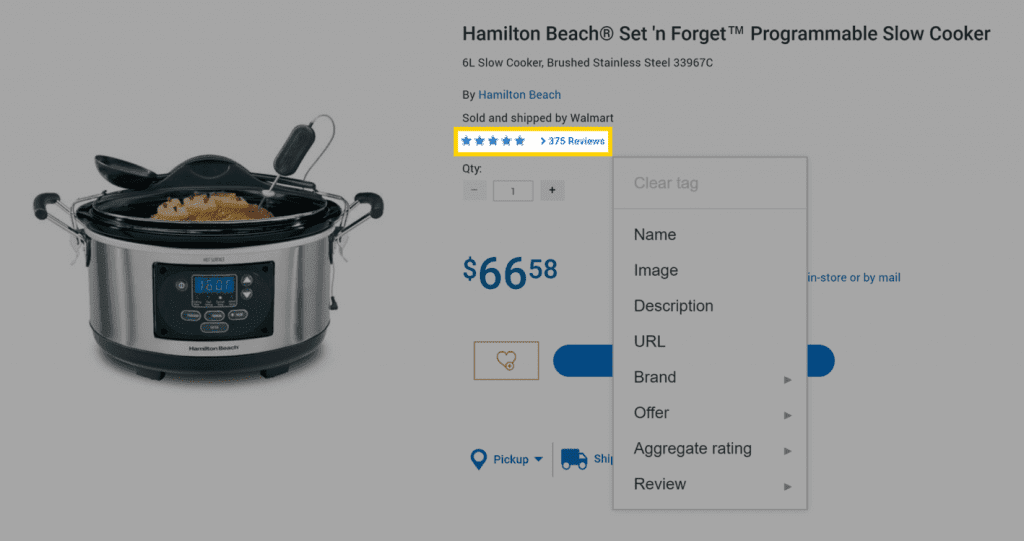Click the Pickup location pin icon
The width and height of the screenshot is (1024, 541).
pyautogui.click(x=479, y=460)
